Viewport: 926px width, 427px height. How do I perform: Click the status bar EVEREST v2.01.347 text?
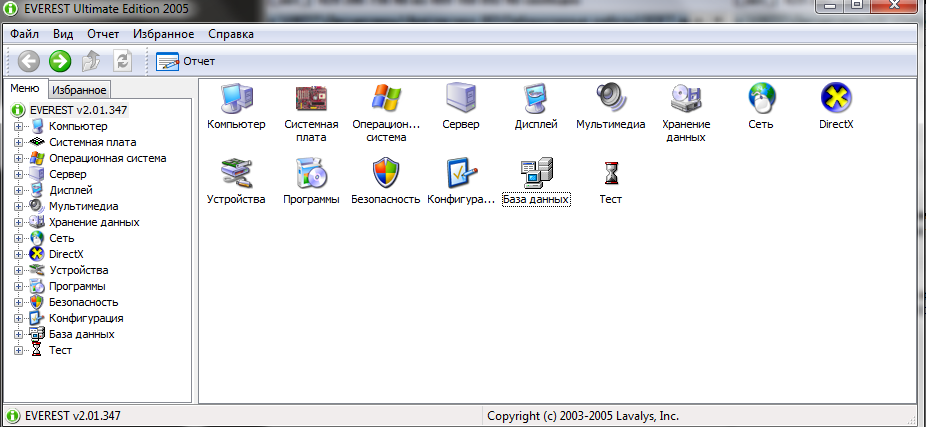[73, 416]
